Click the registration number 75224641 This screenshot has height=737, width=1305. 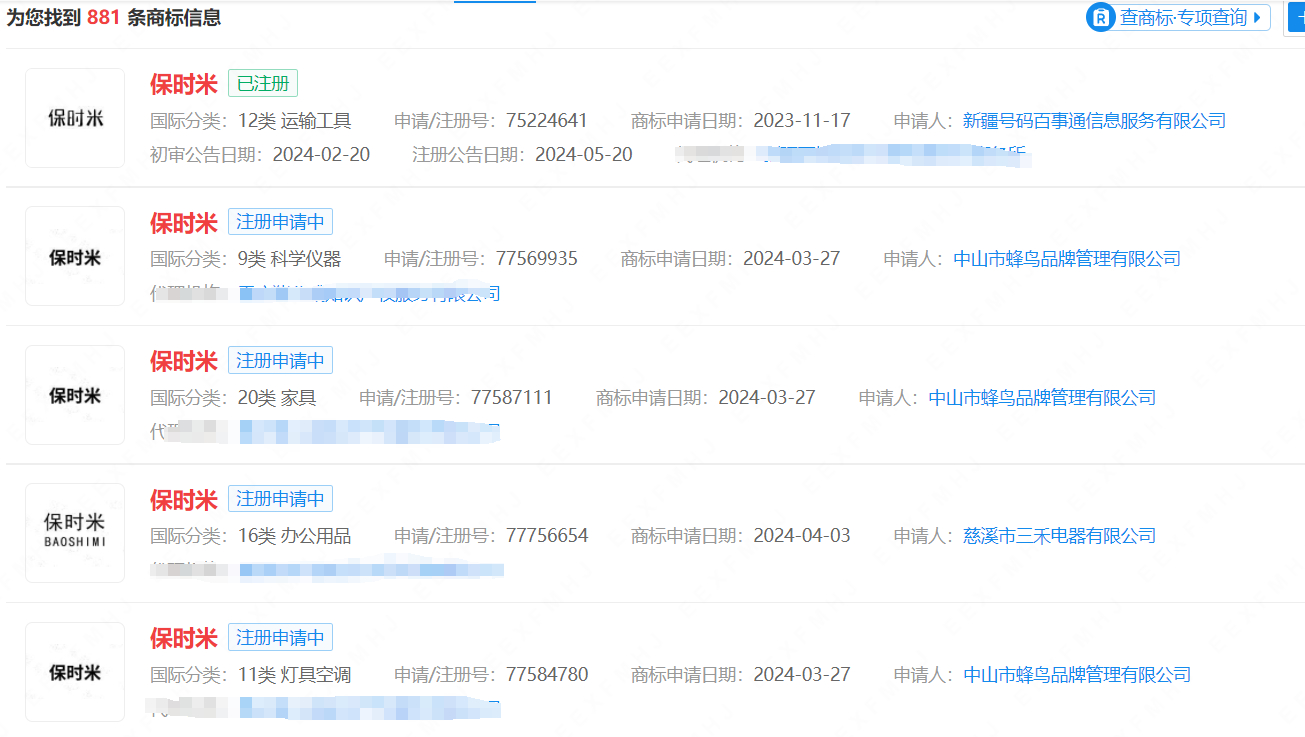547,121
